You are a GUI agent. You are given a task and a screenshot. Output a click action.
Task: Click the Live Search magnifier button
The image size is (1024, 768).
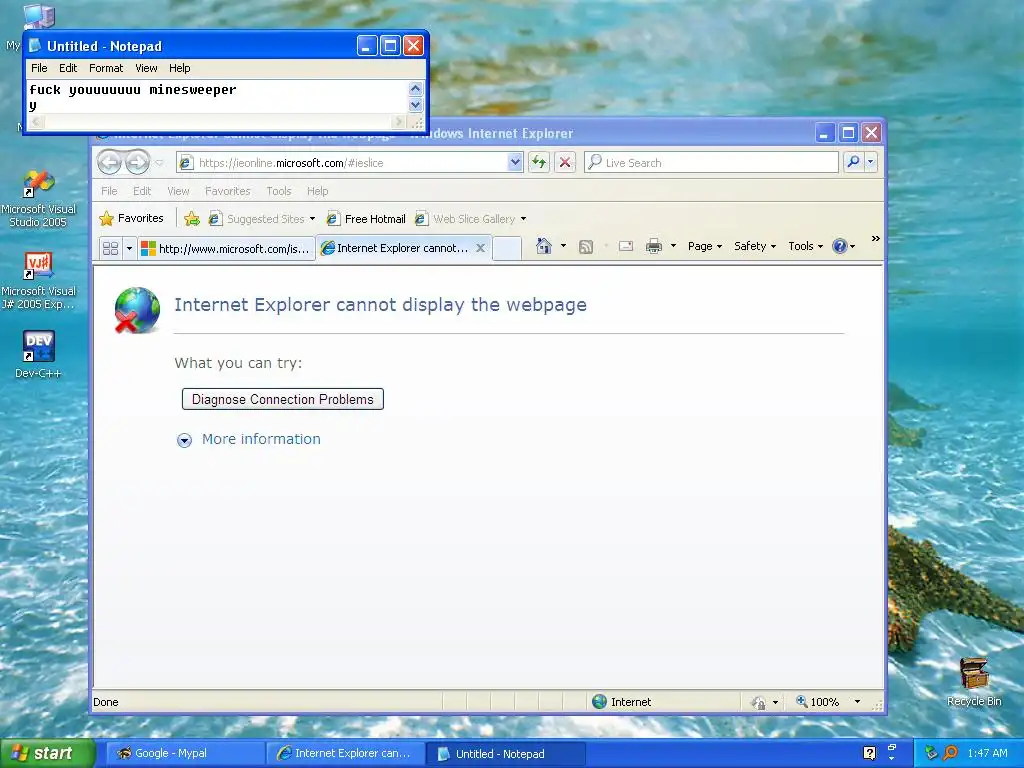click(x=853, y=162)
